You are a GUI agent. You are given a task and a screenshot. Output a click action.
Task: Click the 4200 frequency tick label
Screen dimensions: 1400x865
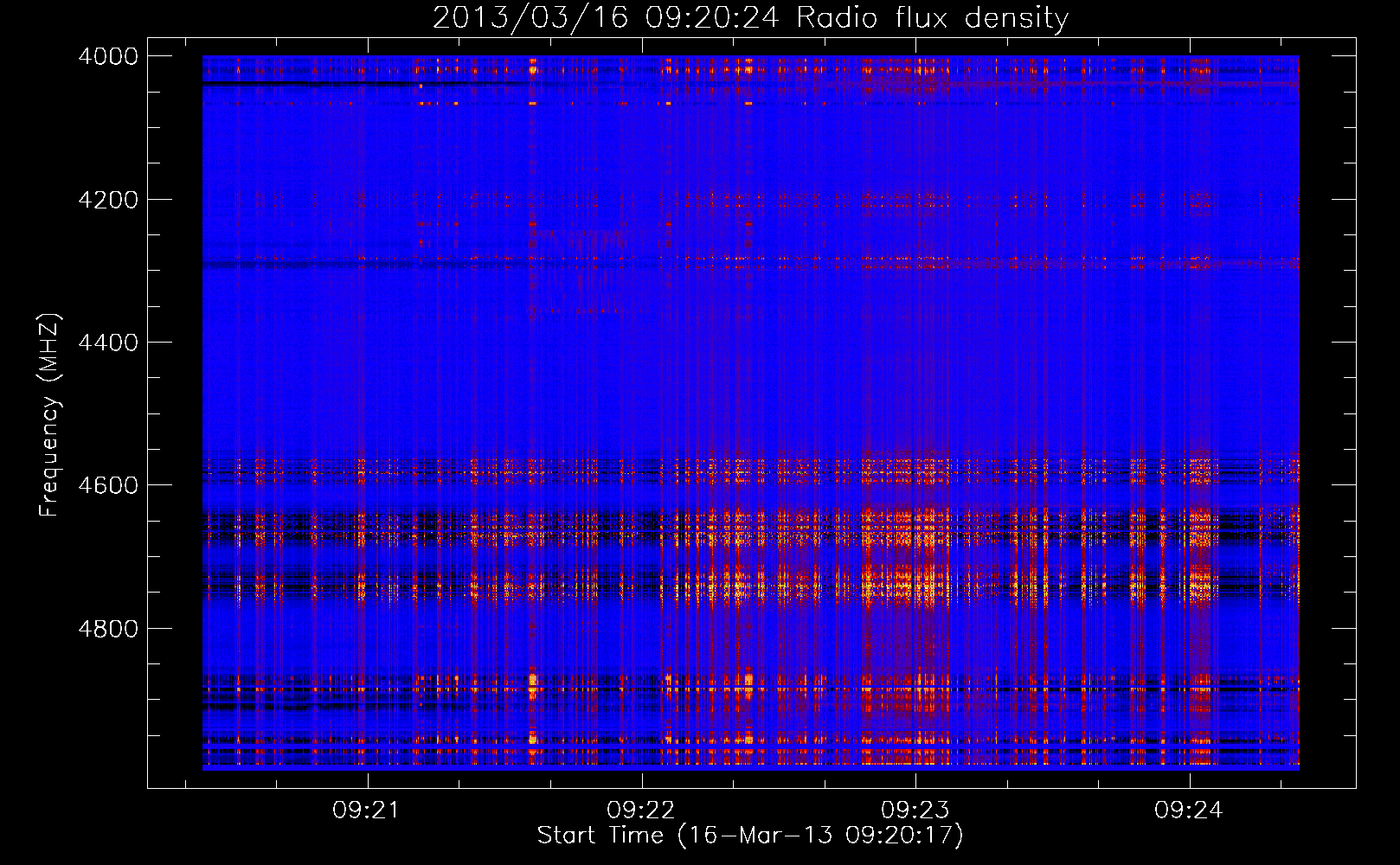pyautogui.click(x=108, y=199)
